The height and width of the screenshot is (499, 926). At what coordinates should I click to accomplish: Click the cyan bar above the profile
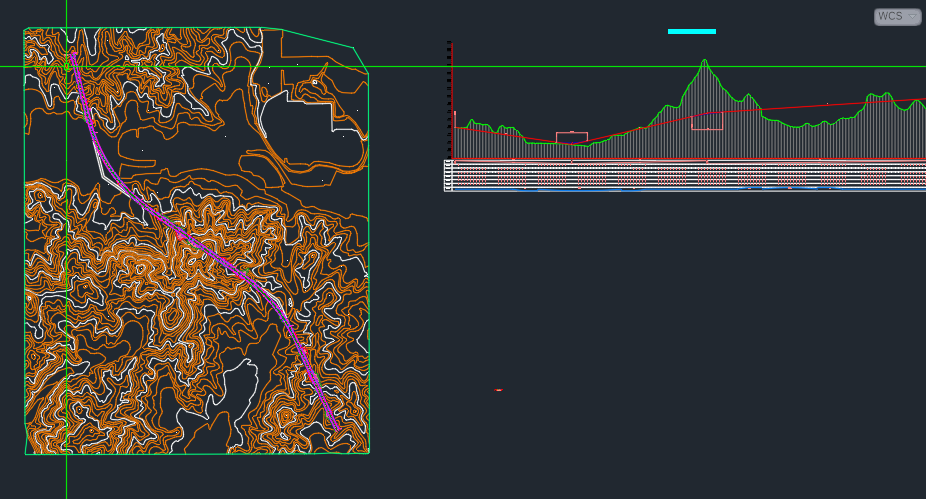click(x=691, y=31)
